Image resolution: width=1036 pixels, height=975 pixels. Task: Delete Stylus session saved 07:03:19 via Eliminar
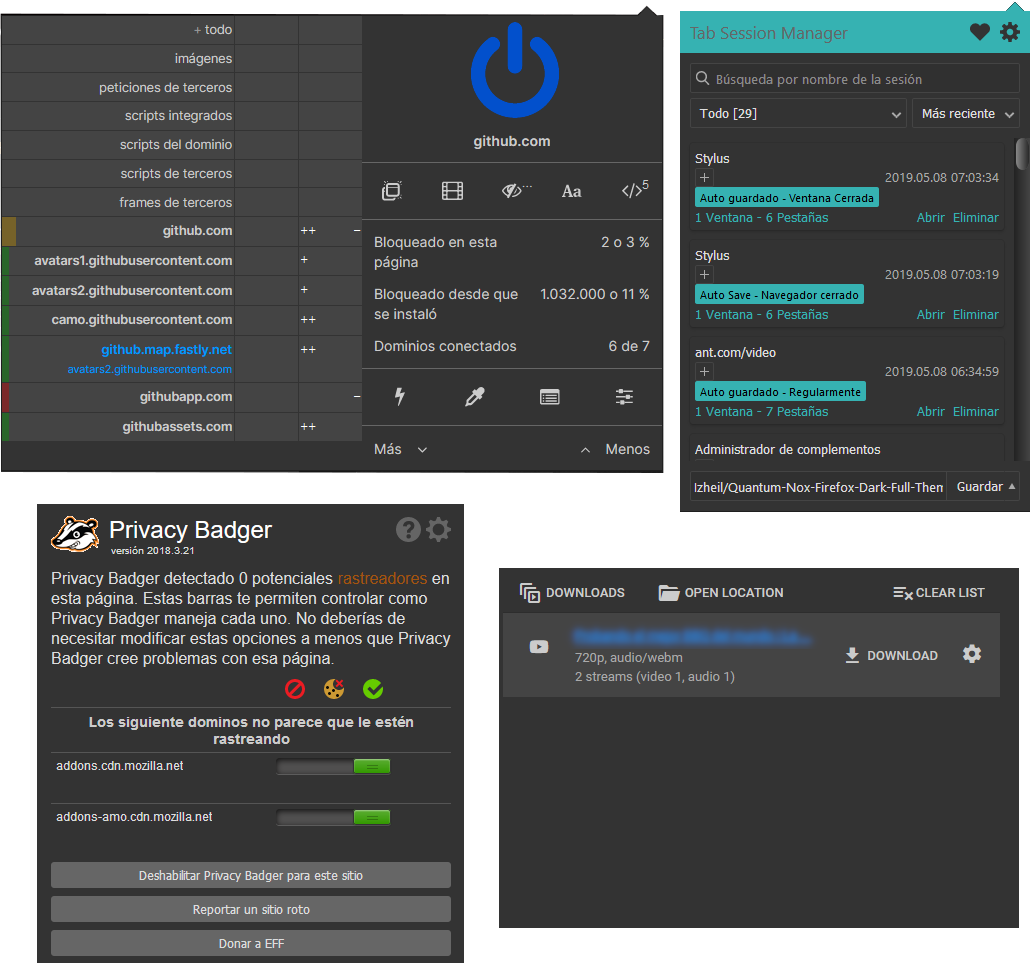[975, 314]
